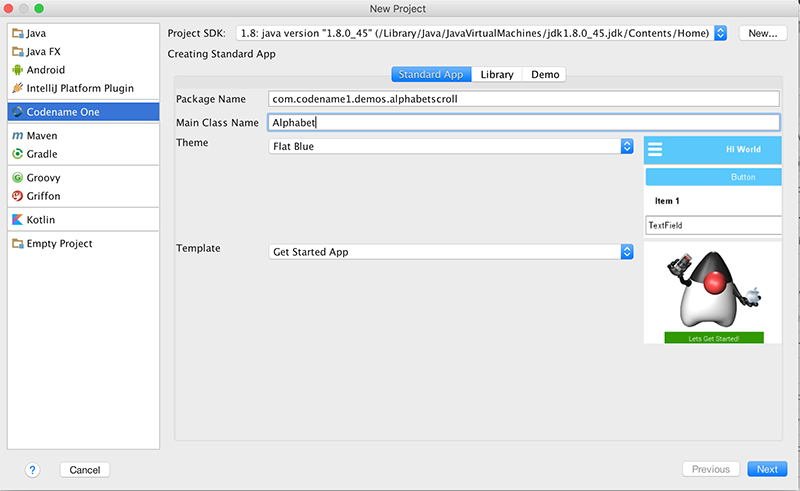
Task: Click the Kotlin K icon
Action: (x=18, y=219)
